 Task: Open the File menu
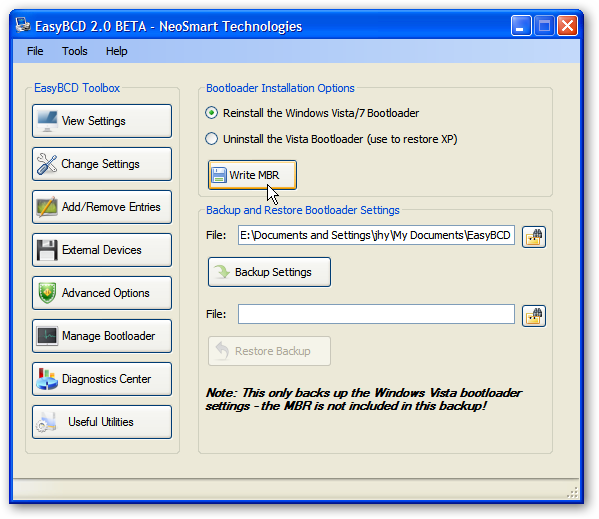[35, 51]
